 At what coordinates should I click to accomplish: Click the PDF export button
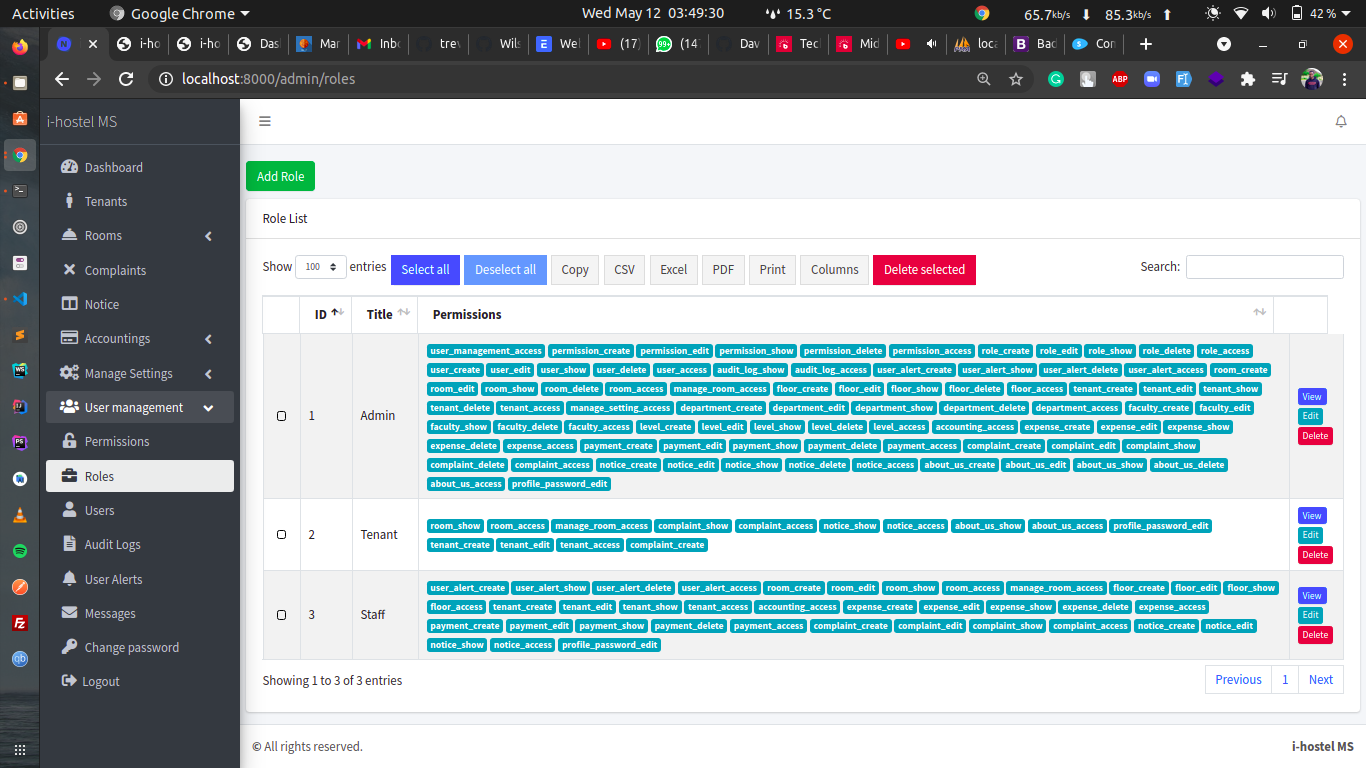[x=723, y=269]
